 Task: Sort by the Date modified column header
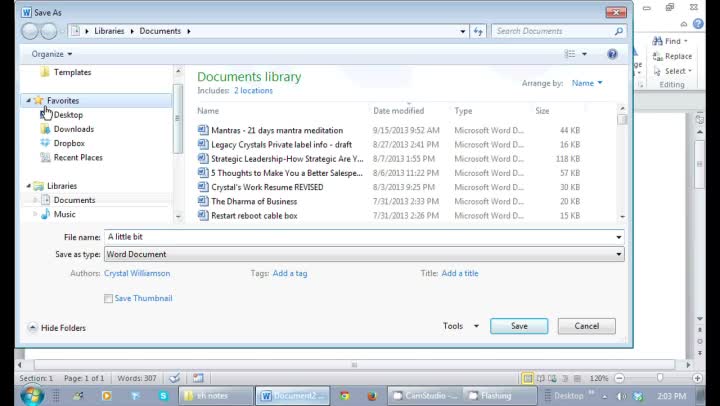click(x=399, y=111)
